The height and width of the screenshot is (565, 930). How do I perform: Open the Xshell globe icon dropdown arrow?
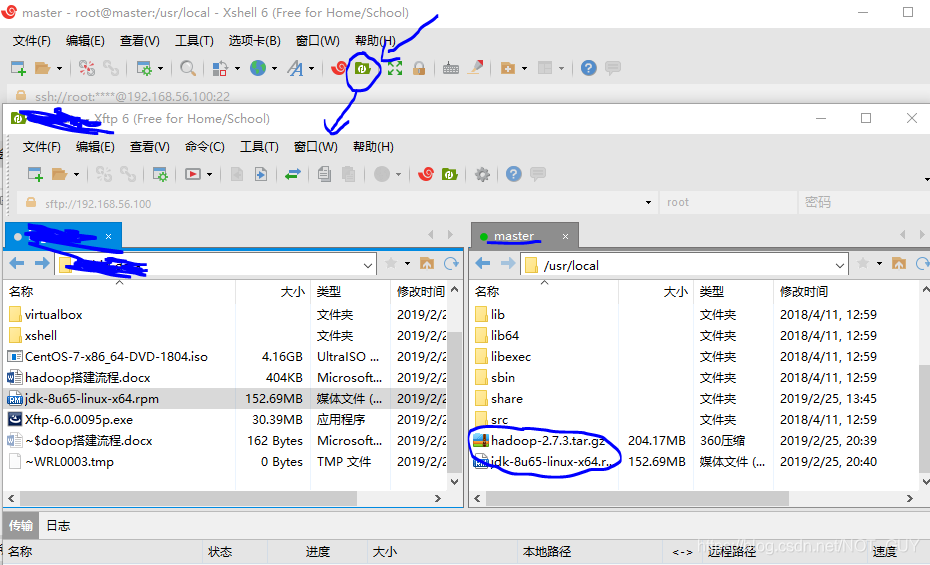click(x=274, y=69)
